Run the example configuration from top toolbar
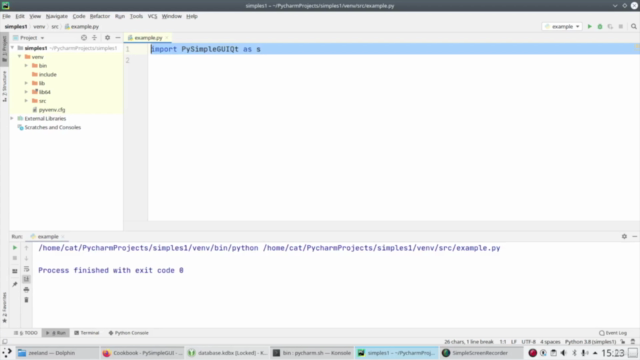 [x=589, y=27]
